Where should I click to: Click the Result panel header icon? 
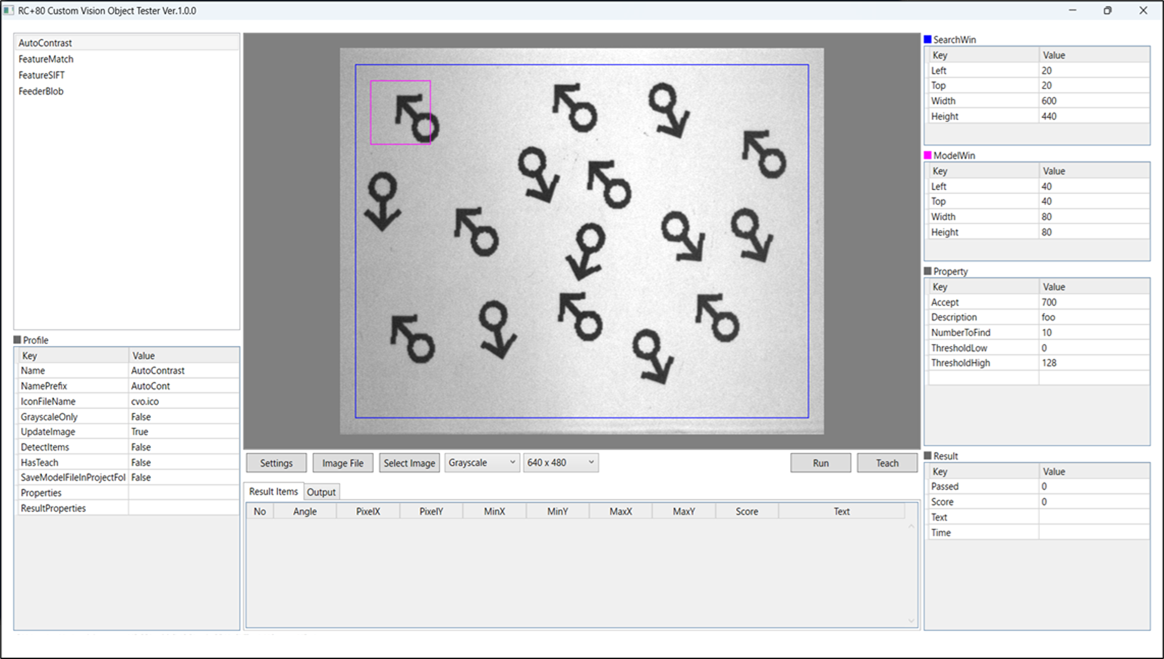928,456
